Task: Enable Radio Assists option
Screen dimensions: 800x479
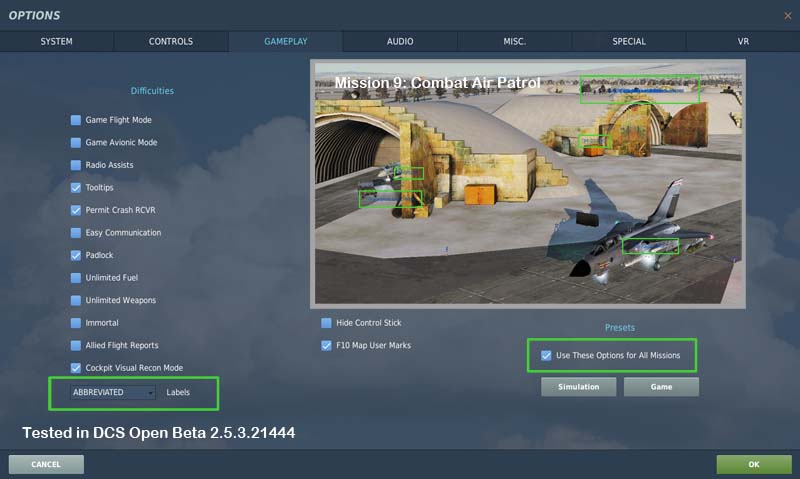Action: pos(76,165)
